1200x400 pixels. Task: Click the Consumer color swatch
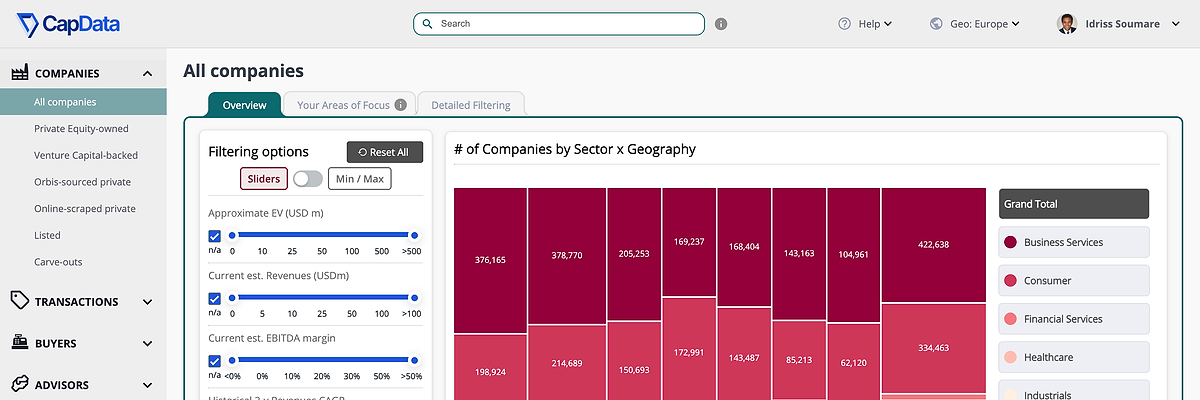coord(1010,281)
